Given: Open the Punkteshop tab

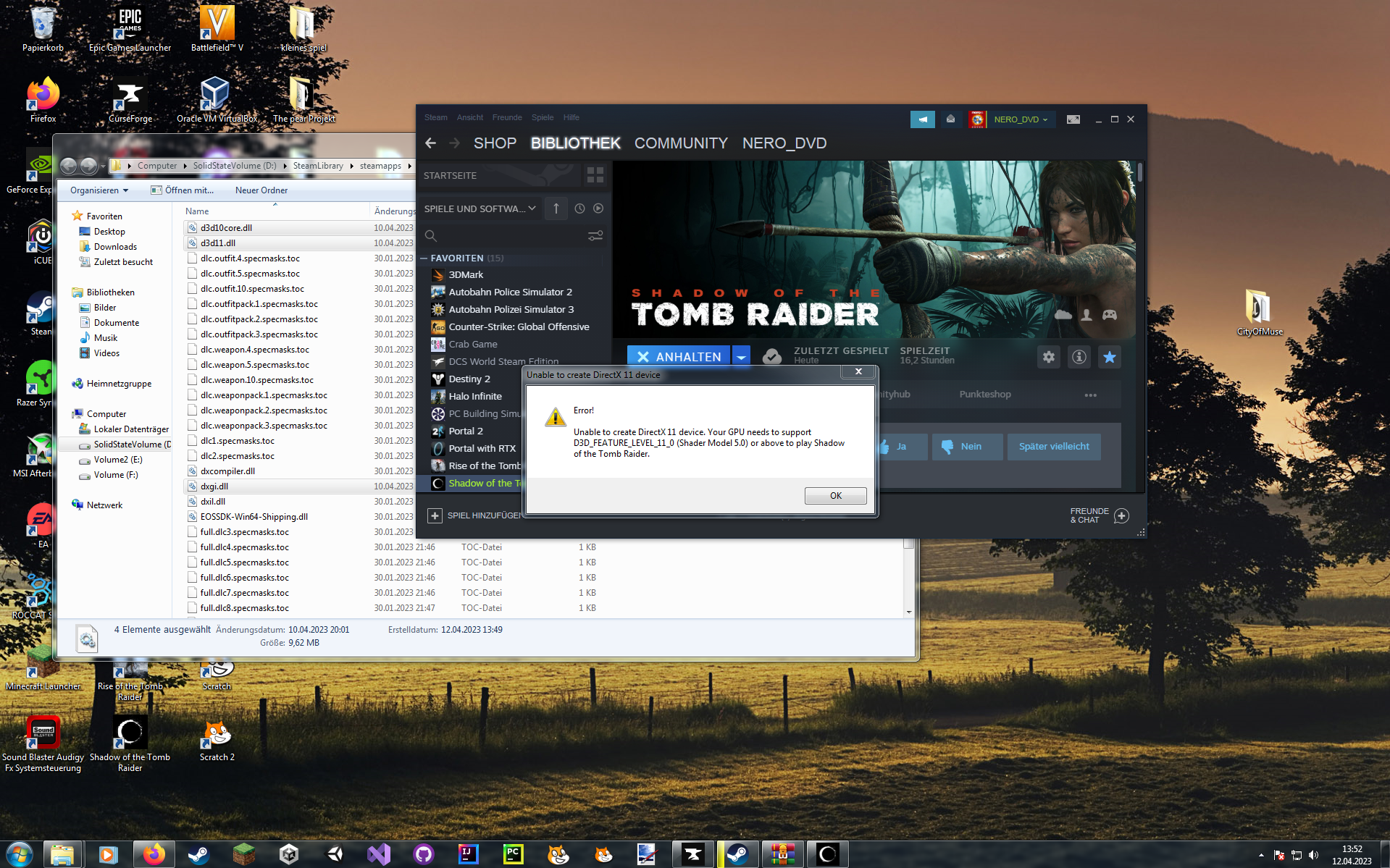Looking at the screenshot, I should 985,395.
